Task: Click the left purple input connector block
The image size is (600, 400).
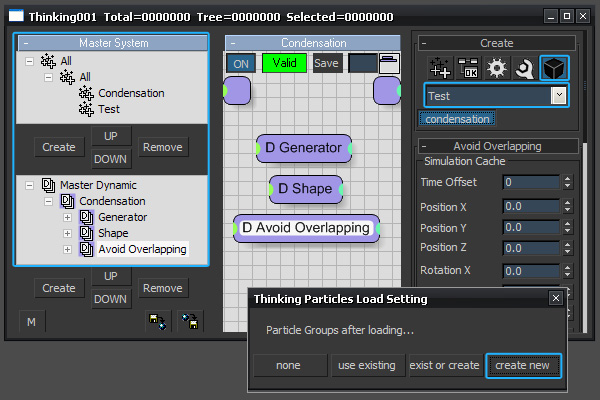Action: [237, 90]
